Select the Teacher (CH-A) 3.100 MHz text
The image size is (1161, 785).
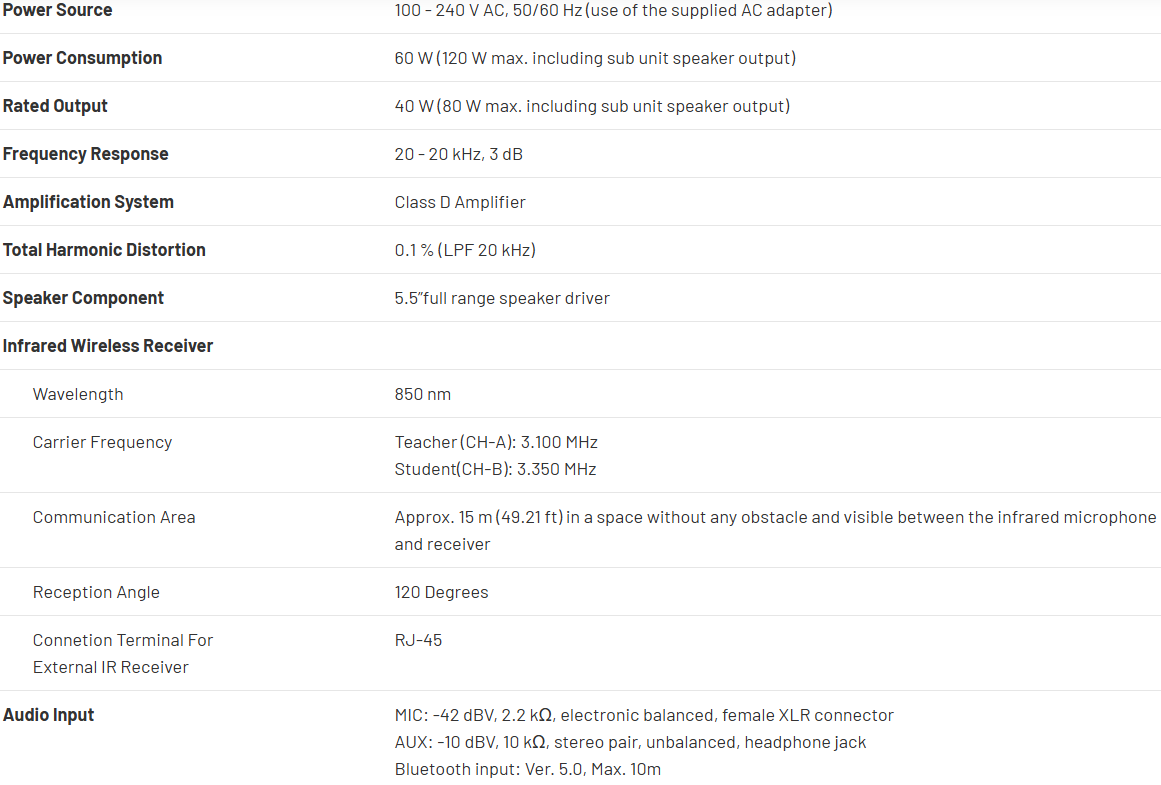(x=496, y=442)
